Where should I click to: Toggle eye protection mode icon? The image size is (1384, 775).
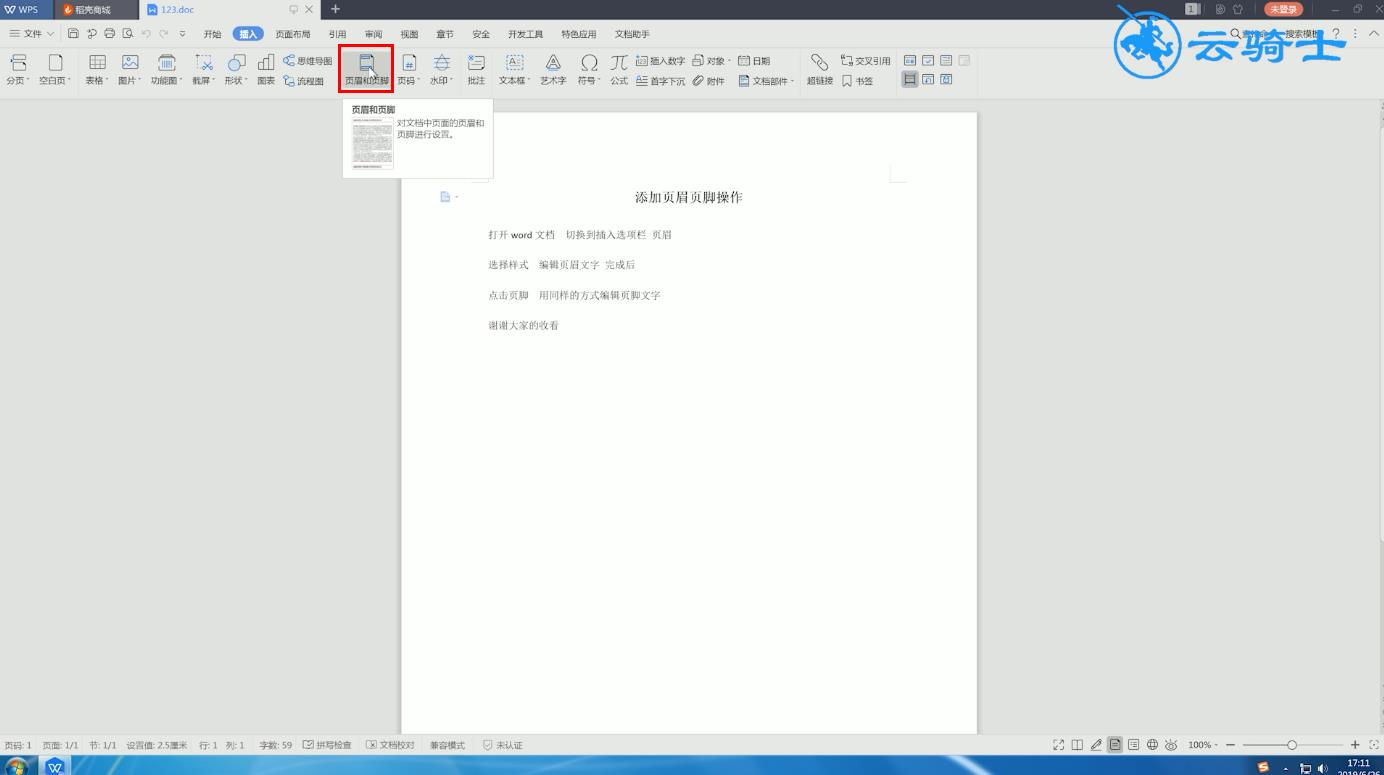pyautogui.click(x=1171, y=745)
